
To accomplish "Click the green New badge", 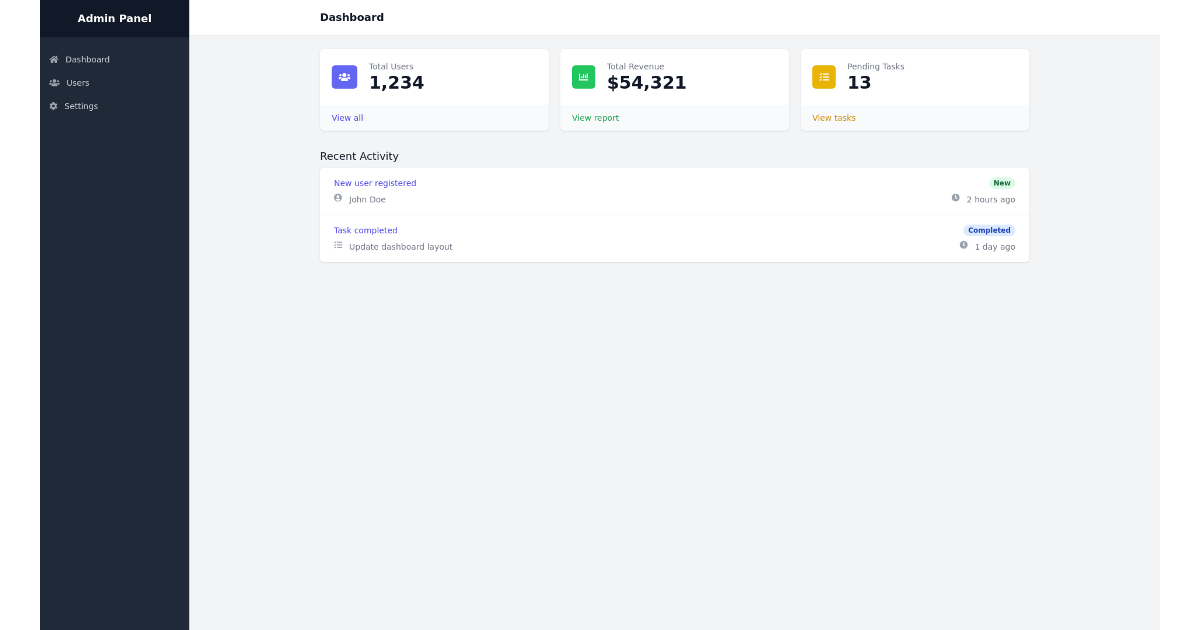I will click(x=1002, y=183).
